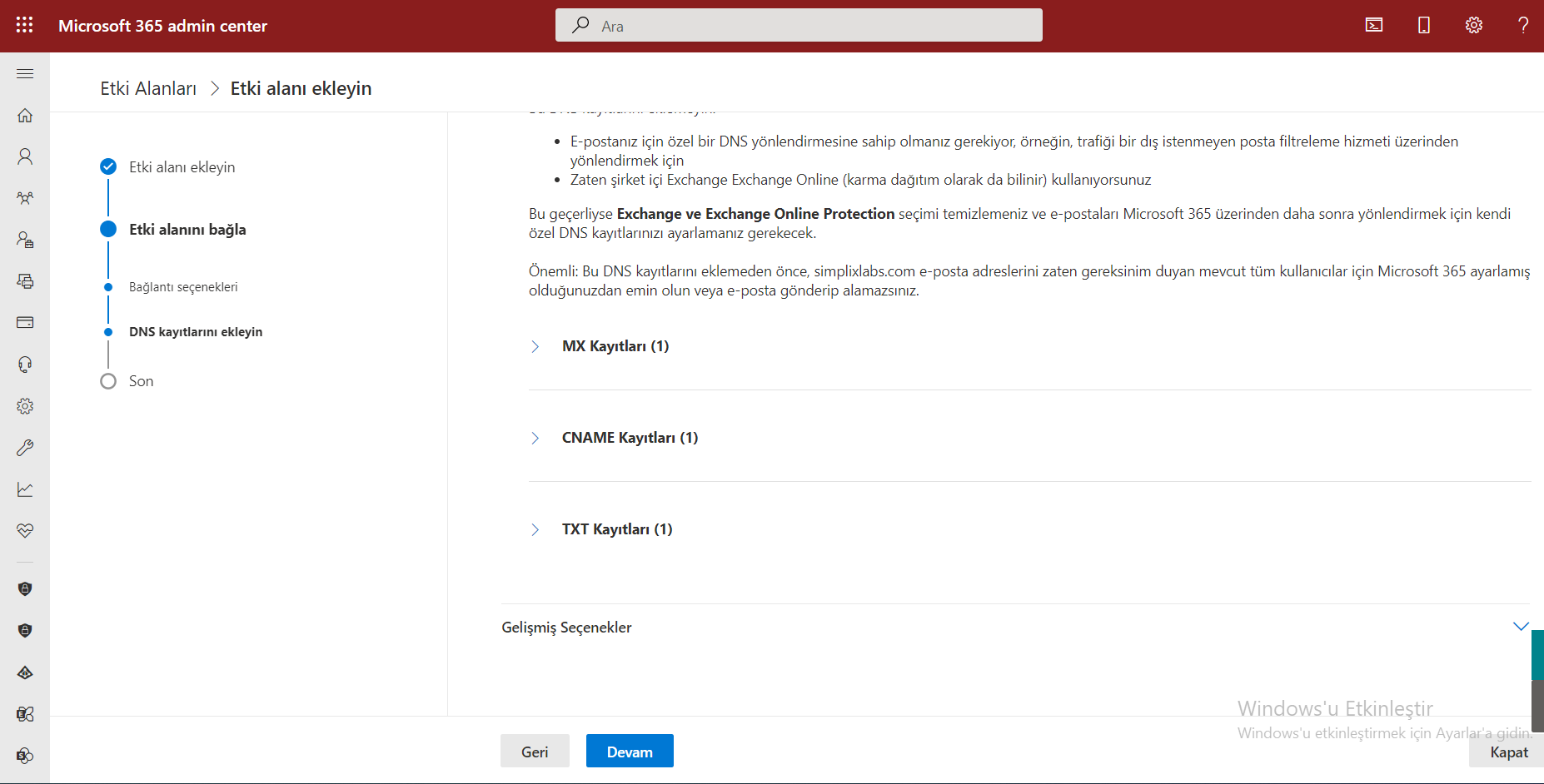Viewport: 1544px width, 784px height.
Task: Open Roles icon in sidebar
Action: pos(25,240)
